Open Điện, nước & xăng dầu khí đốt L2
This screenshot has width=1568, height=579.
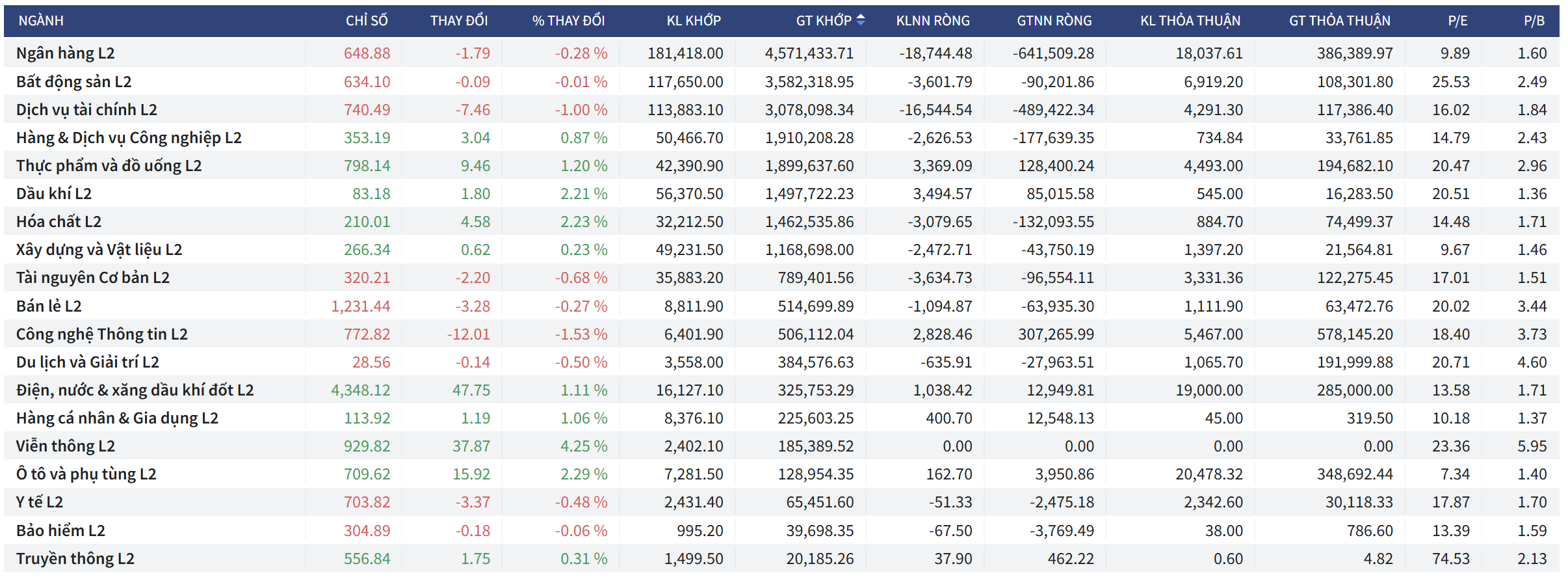(135, 390)
